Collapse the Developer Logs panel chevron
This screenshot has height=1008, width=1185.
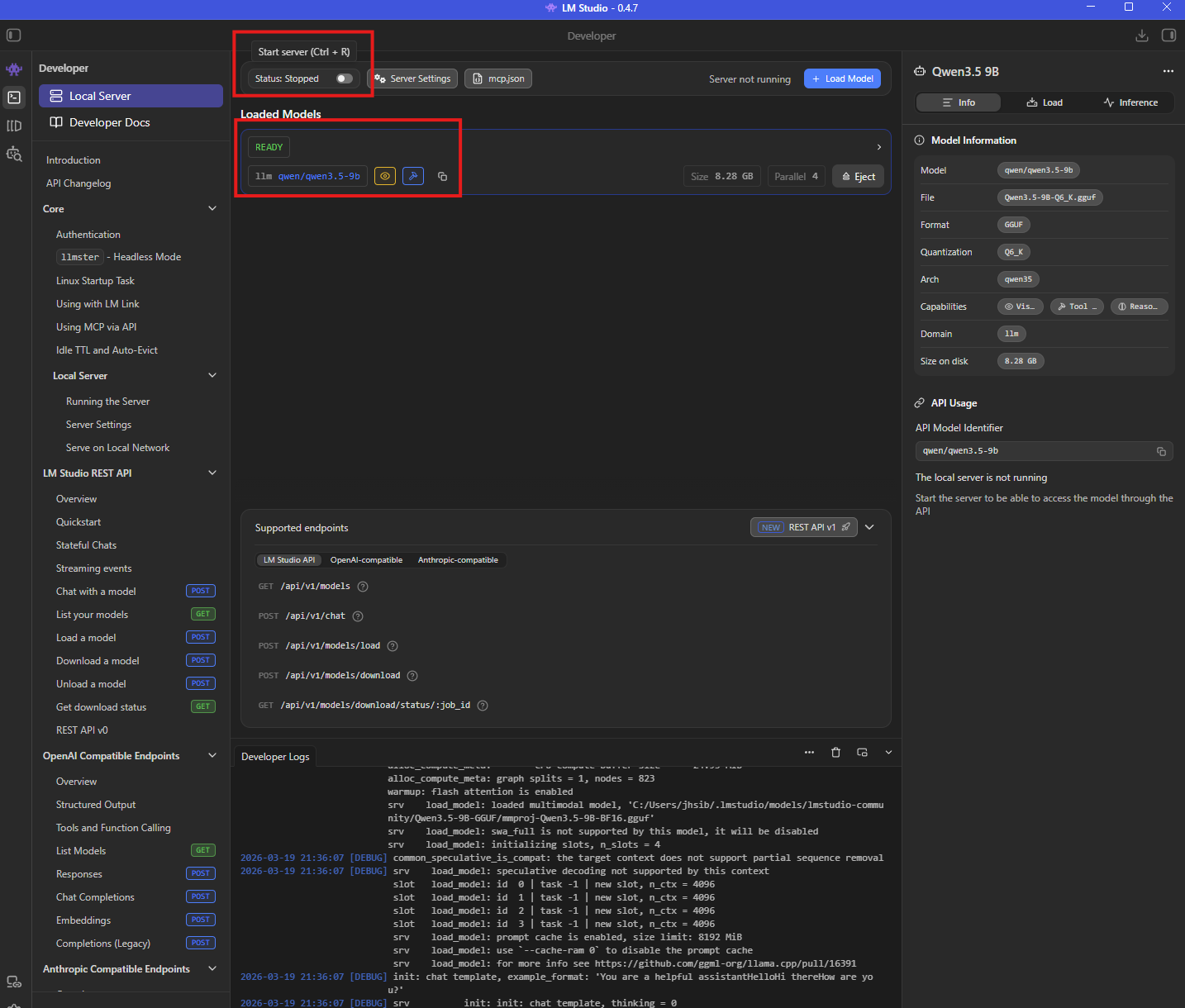(x=888, y=753)
